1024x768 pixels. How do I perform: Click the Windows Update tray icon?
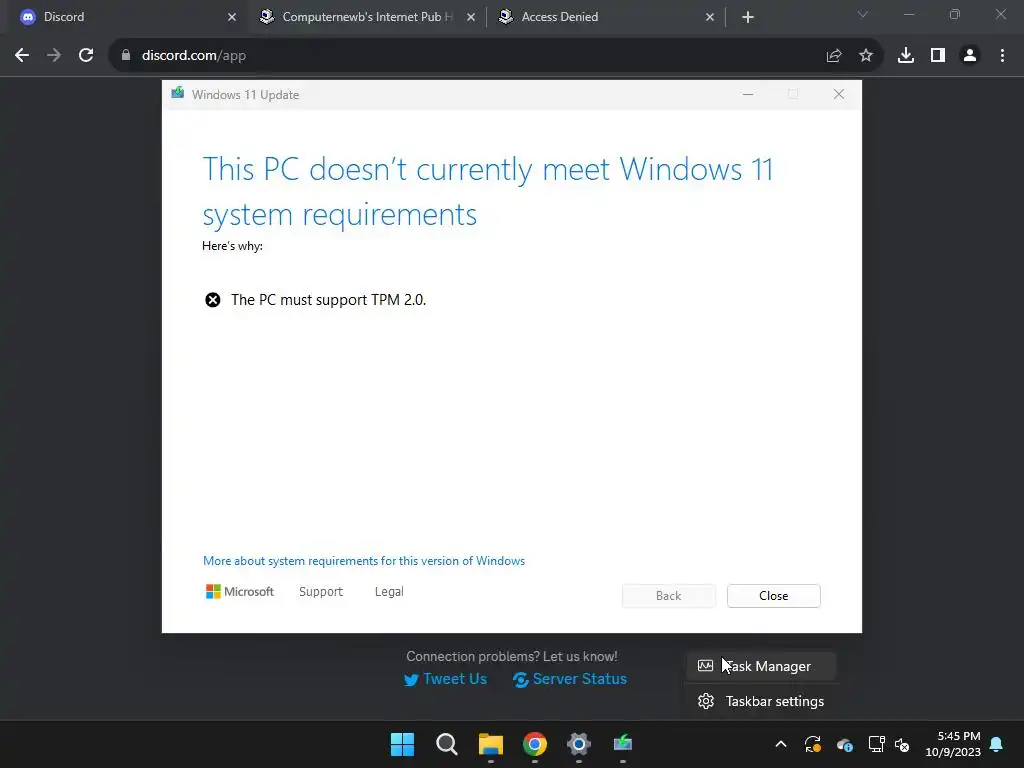coord(812,744)
